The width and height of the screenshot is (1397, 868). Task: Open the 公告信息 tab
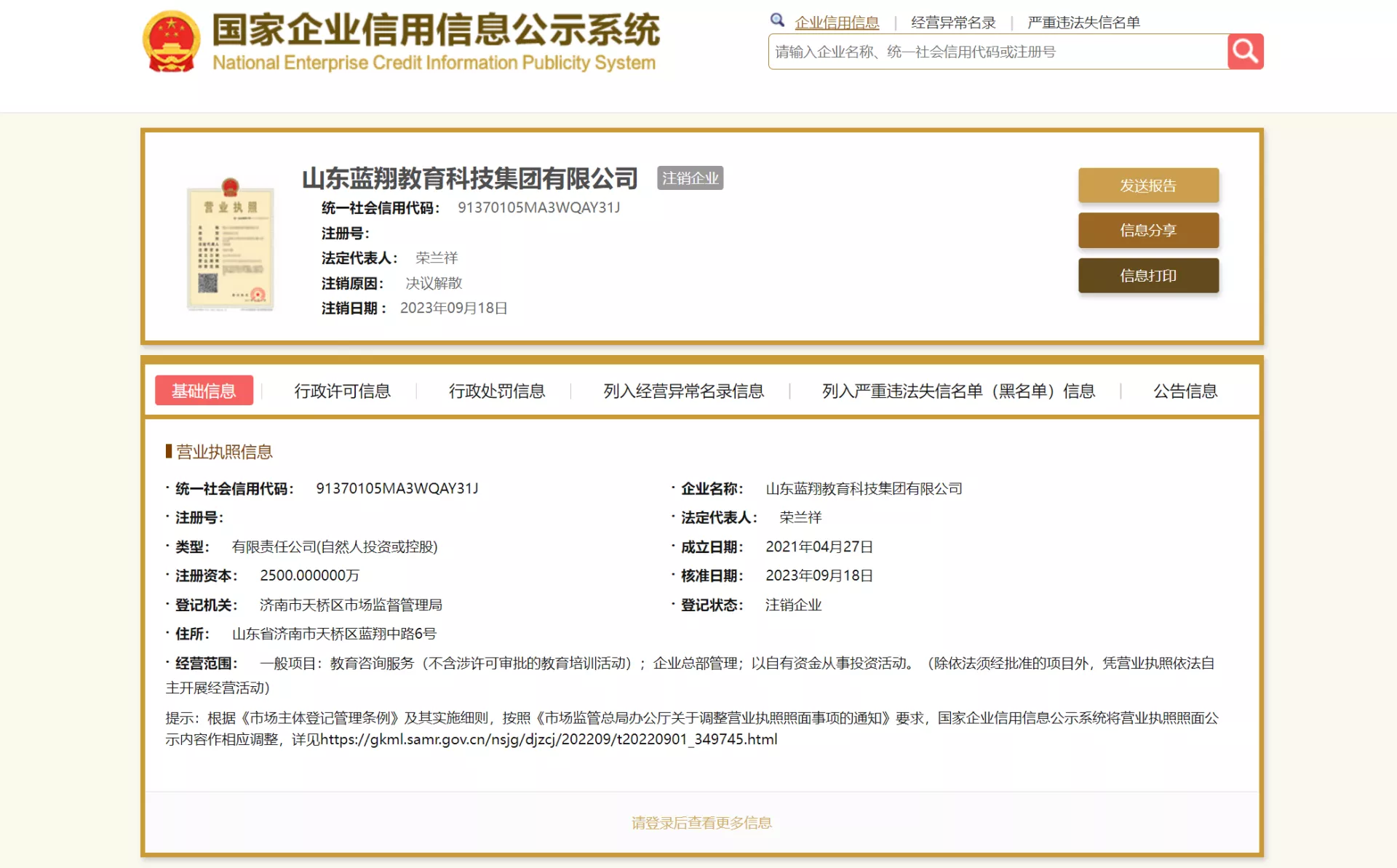[1185, 391]
